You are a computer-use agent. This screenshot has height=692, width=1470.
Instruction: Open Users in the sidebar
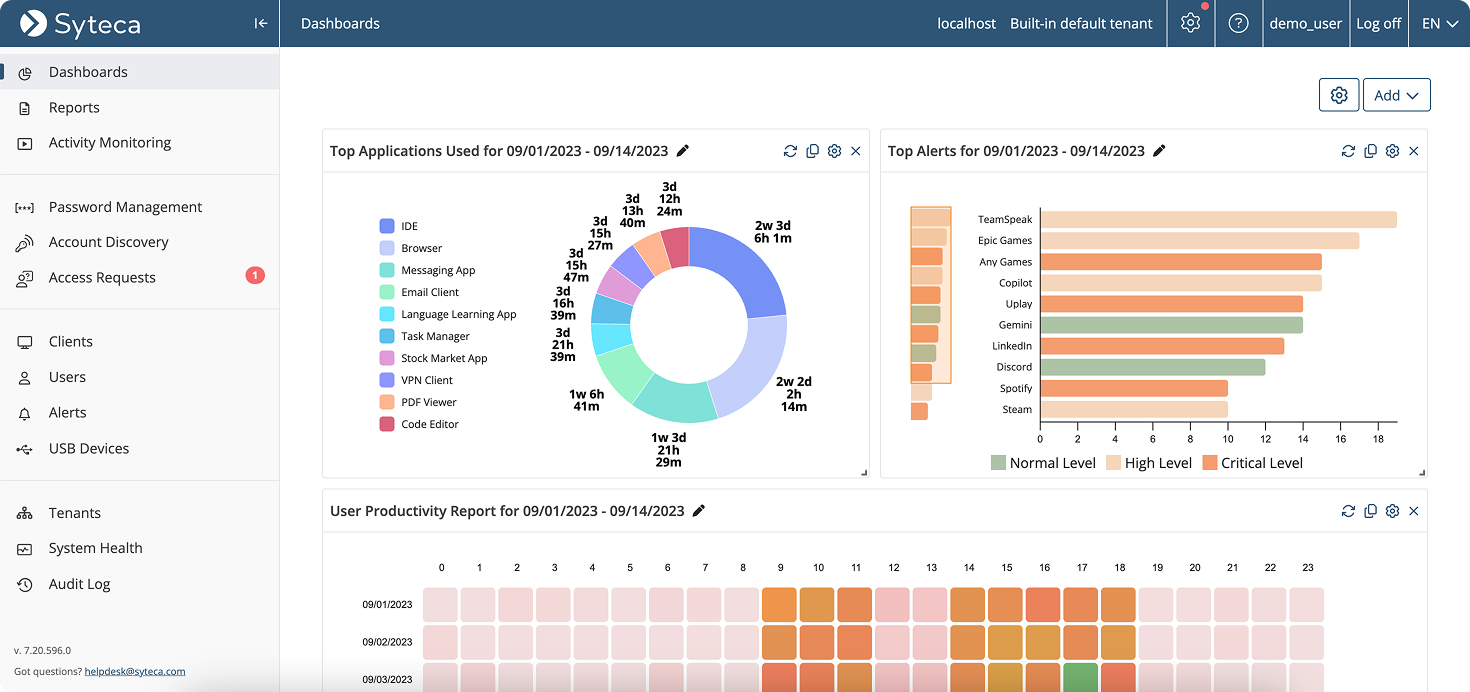click(x=139, y=377)
